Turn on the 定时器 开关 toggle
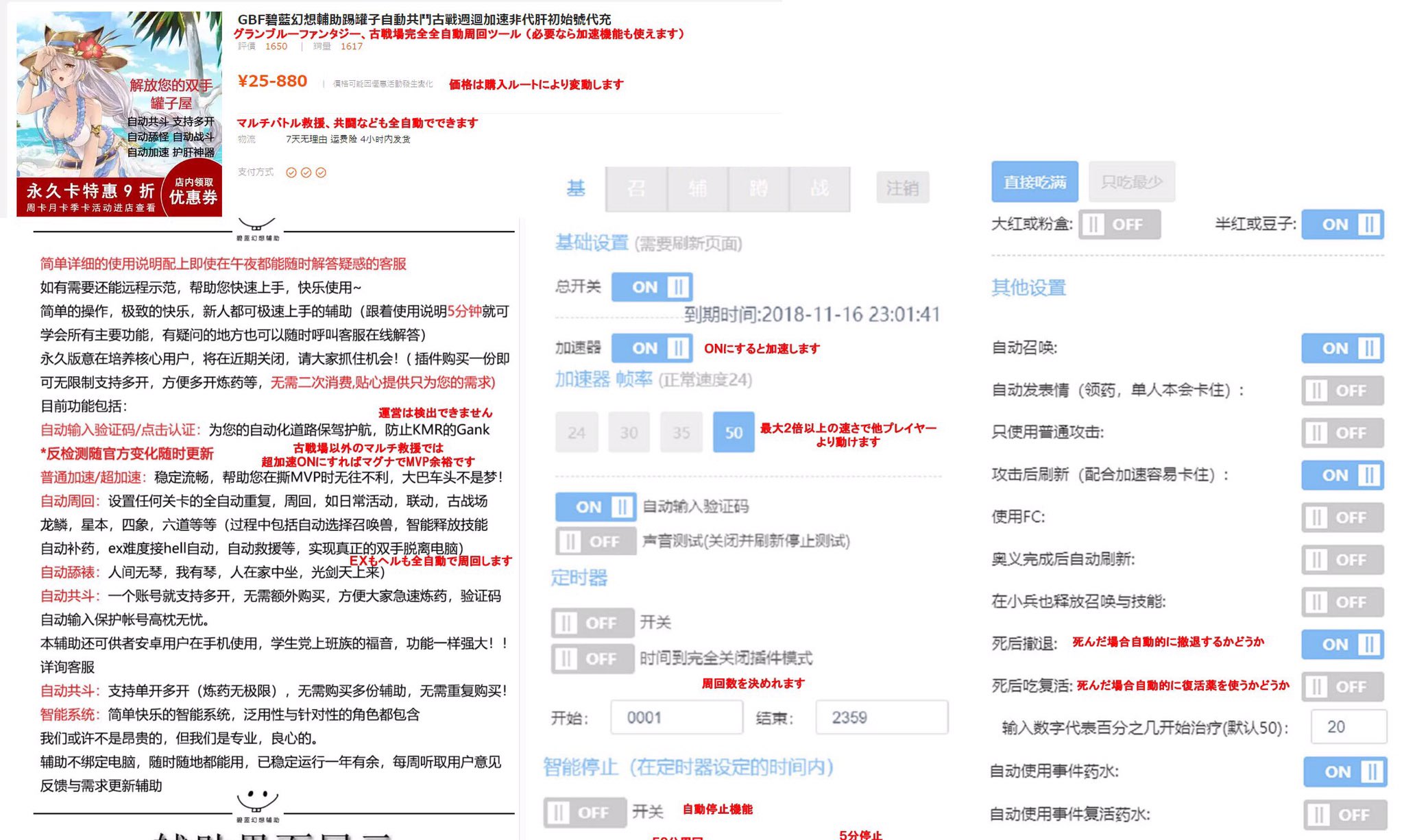The width and height of the screenshot is (1404, 840). (592, 623)
